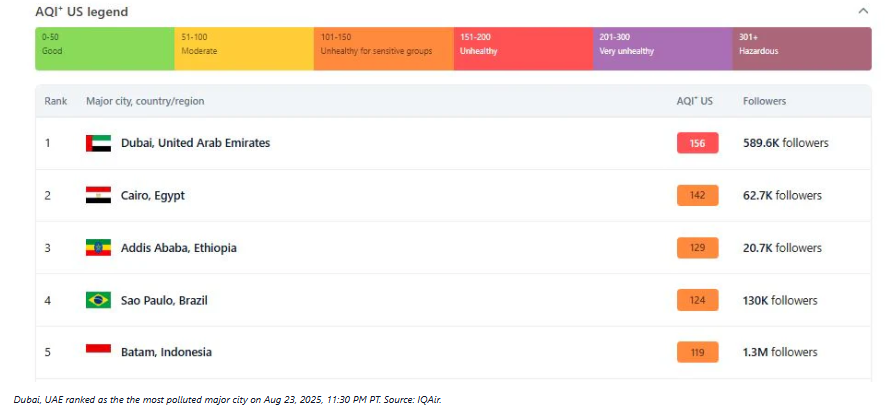Click Dubai's red 156 AQI badge
The image size is (894, 408).
(697, 143)
